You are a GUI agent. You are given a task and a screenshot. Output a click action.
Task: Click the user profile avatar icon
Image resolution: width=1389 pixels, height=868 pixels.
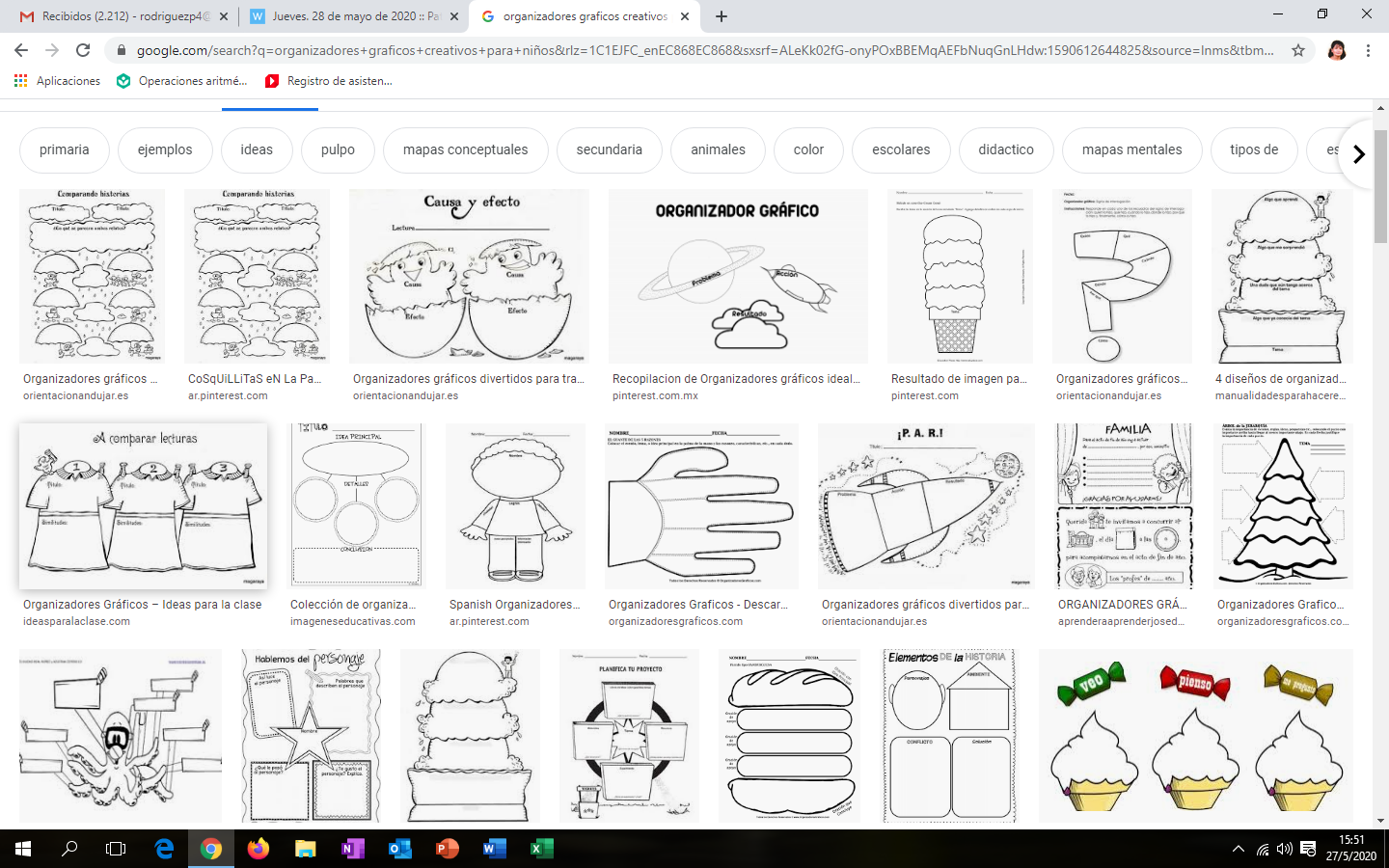[1337, 50]
